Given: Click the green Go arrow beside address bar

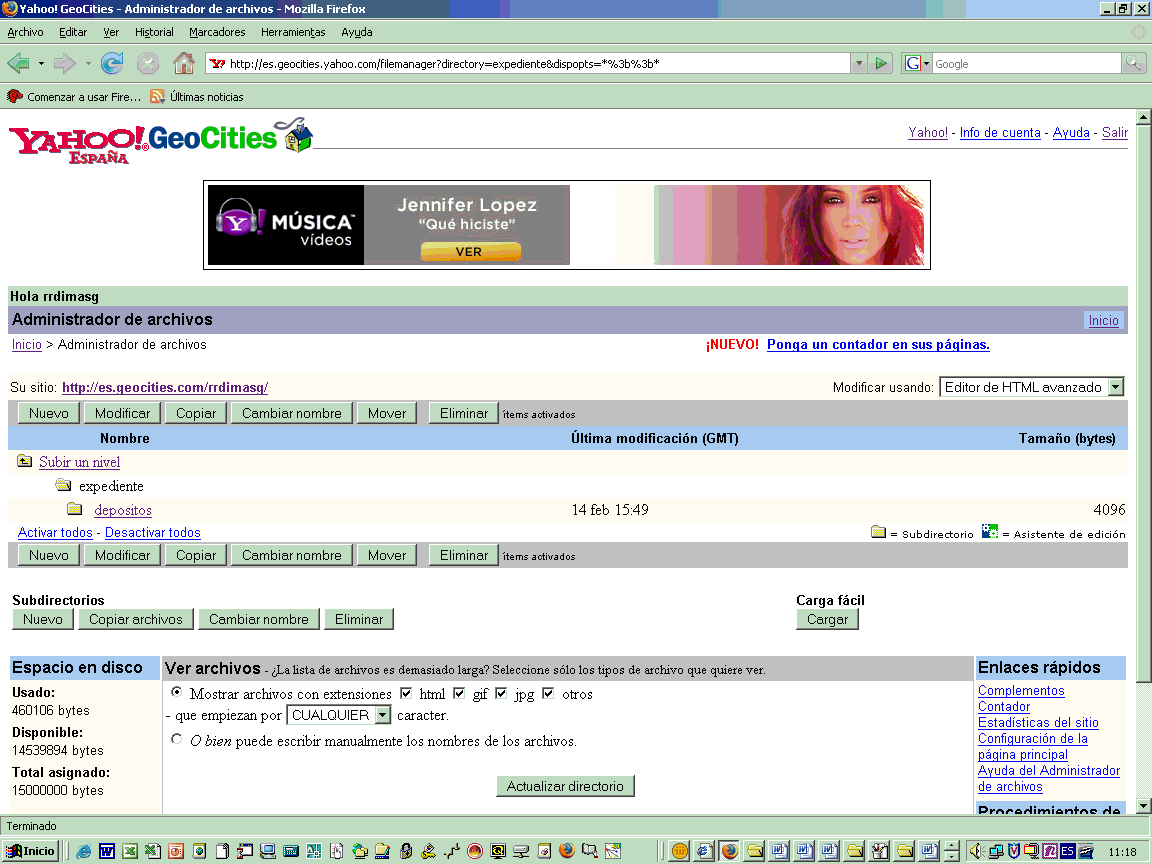Looking at the screenshot, I should (x=881, y=63).
